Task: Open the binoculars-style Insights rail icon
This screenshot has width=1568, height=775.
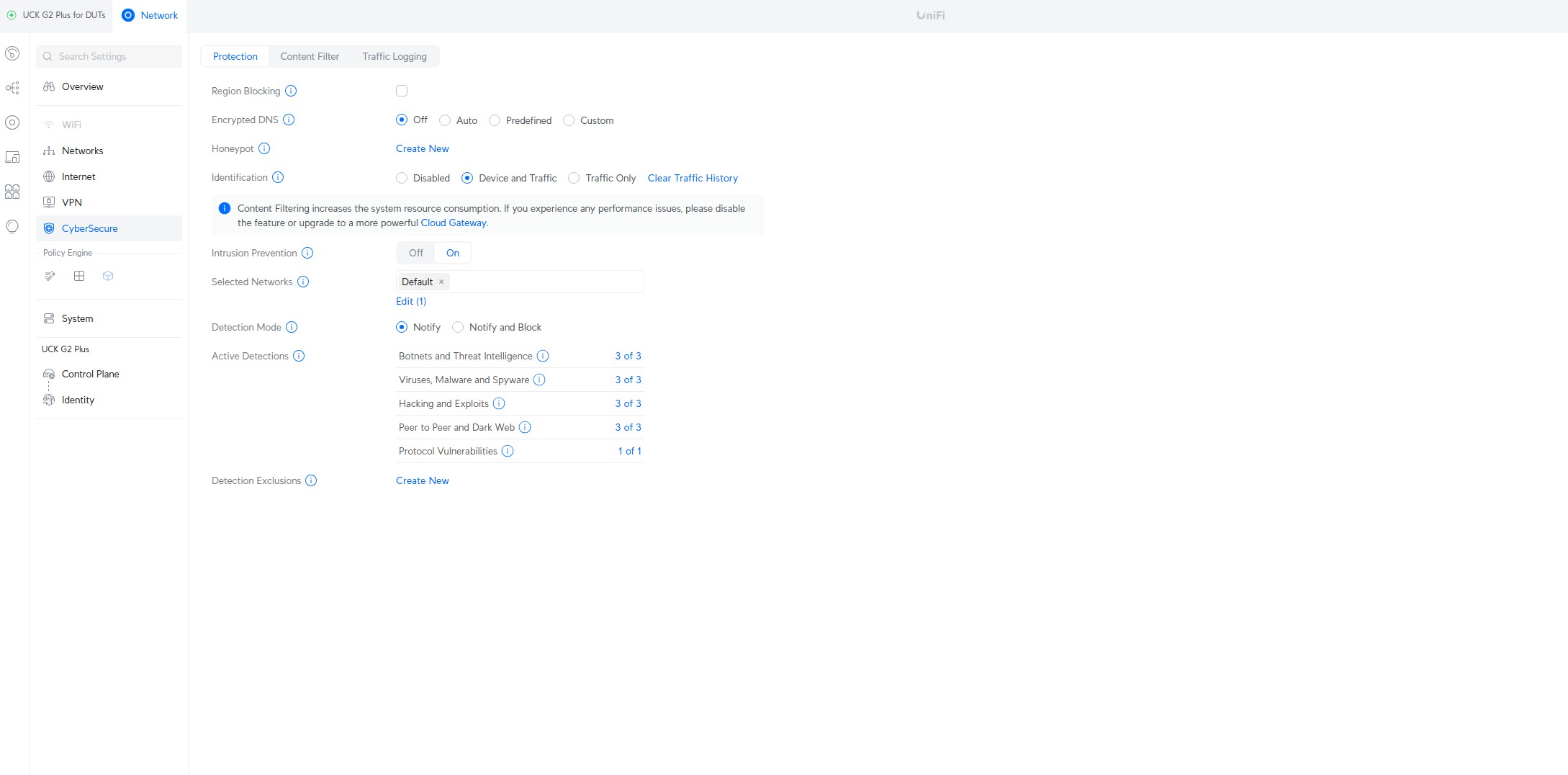Action: pos(12,192)
